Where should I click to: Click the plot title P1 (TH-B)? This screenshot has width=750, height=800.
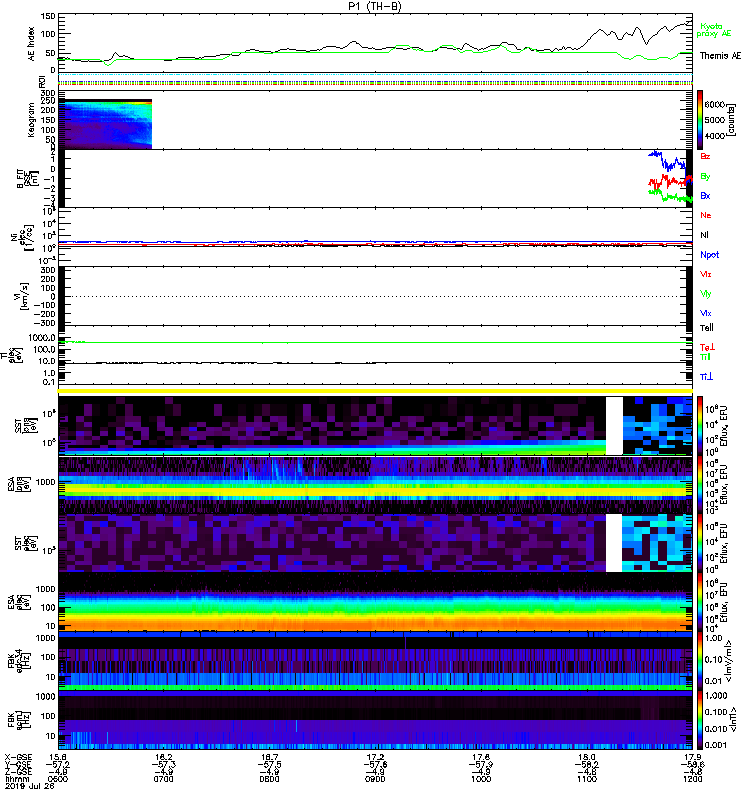pyautogui.click(x=374, y=6)
